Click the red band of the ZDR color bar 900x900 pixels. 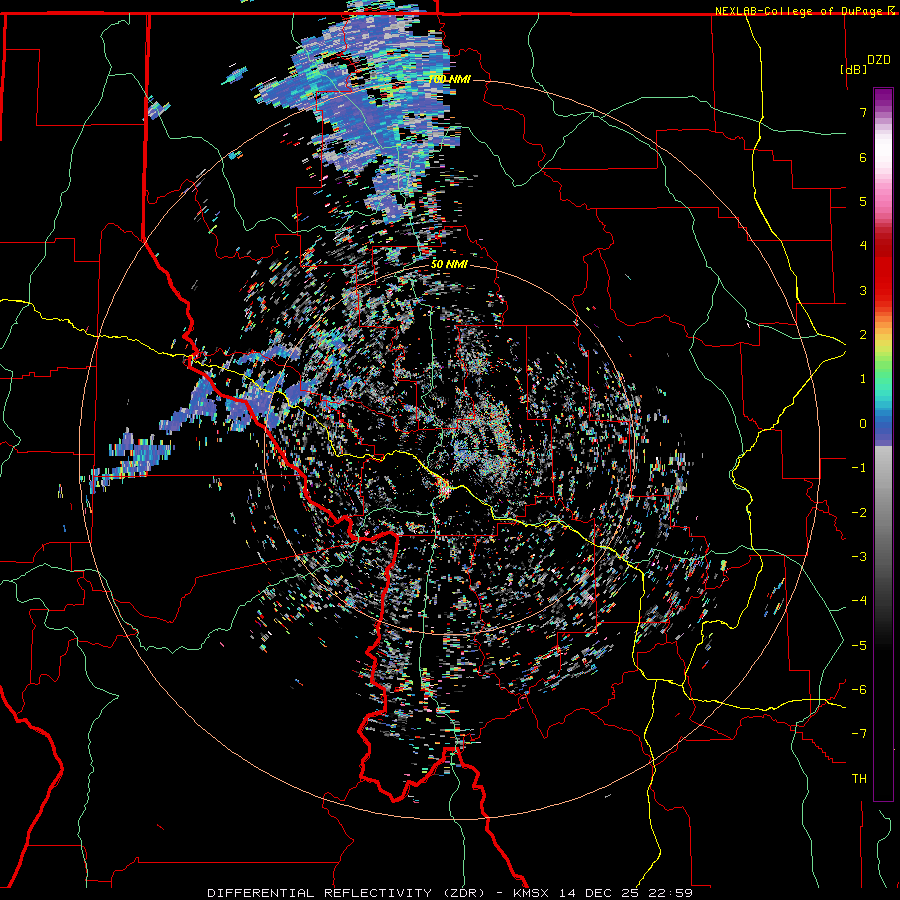coord(883,270)
